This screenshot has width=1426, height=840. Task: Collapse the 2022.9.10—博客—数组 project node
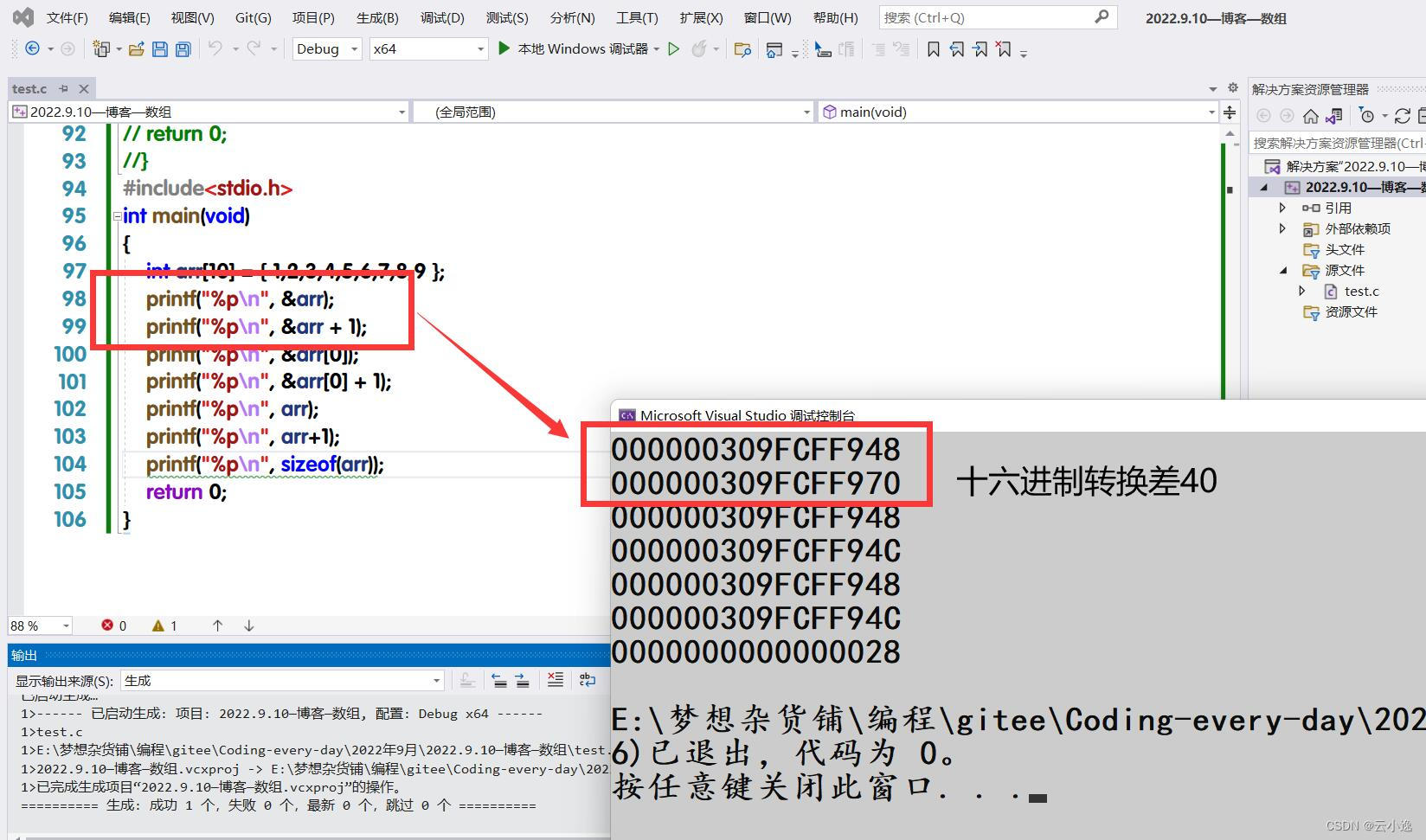pyautogui.click(x=1264, y=188)
